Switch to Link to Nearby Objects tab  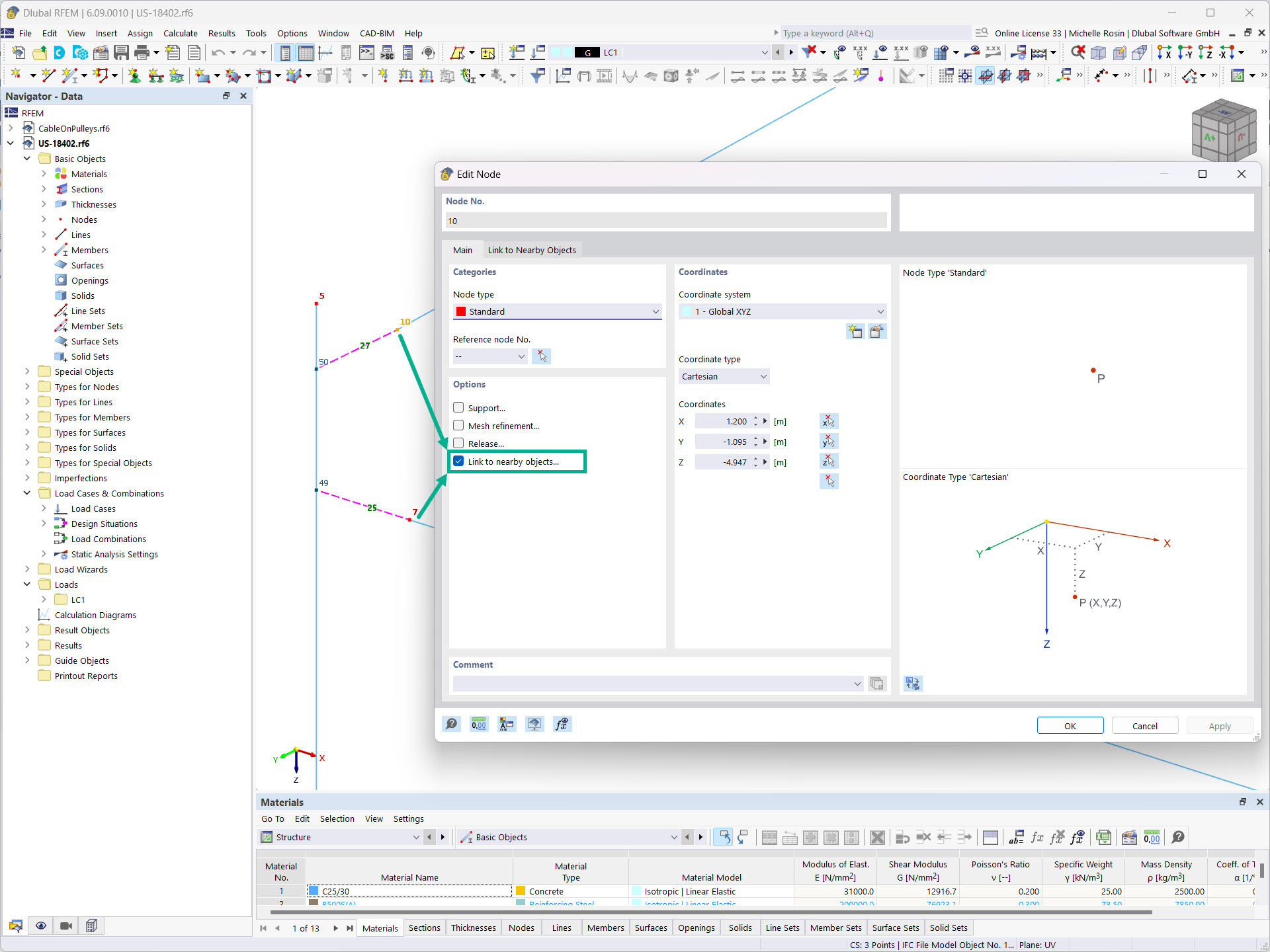[532, 250]
